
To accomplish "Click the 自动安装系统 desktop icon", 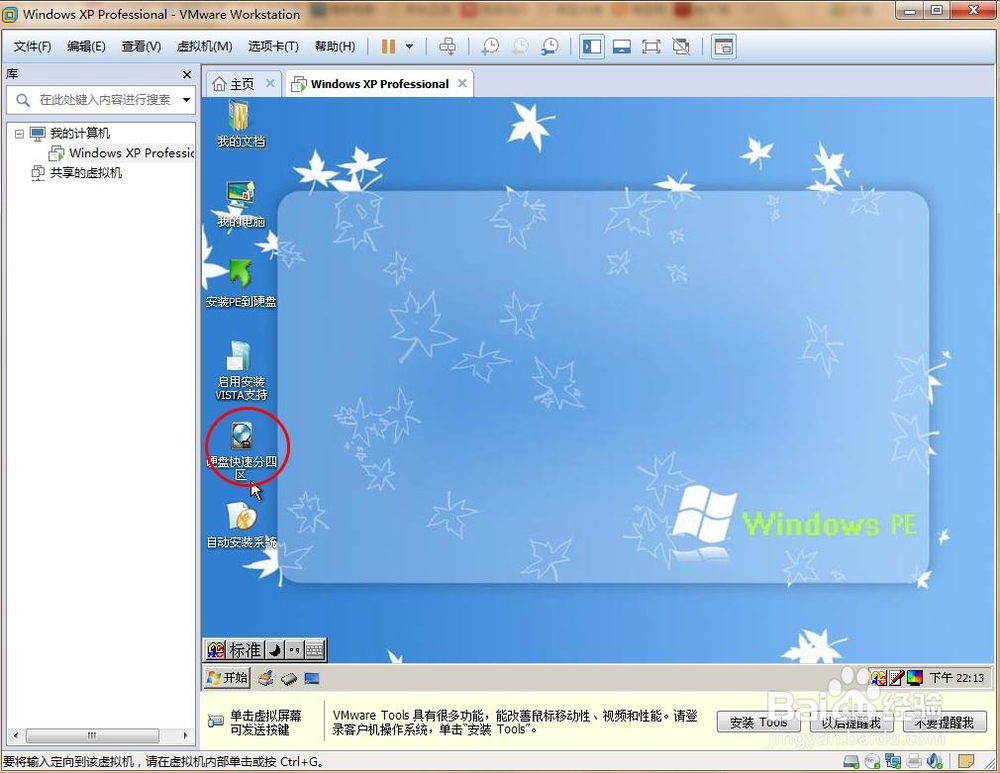I will click(x=241, y=525).
